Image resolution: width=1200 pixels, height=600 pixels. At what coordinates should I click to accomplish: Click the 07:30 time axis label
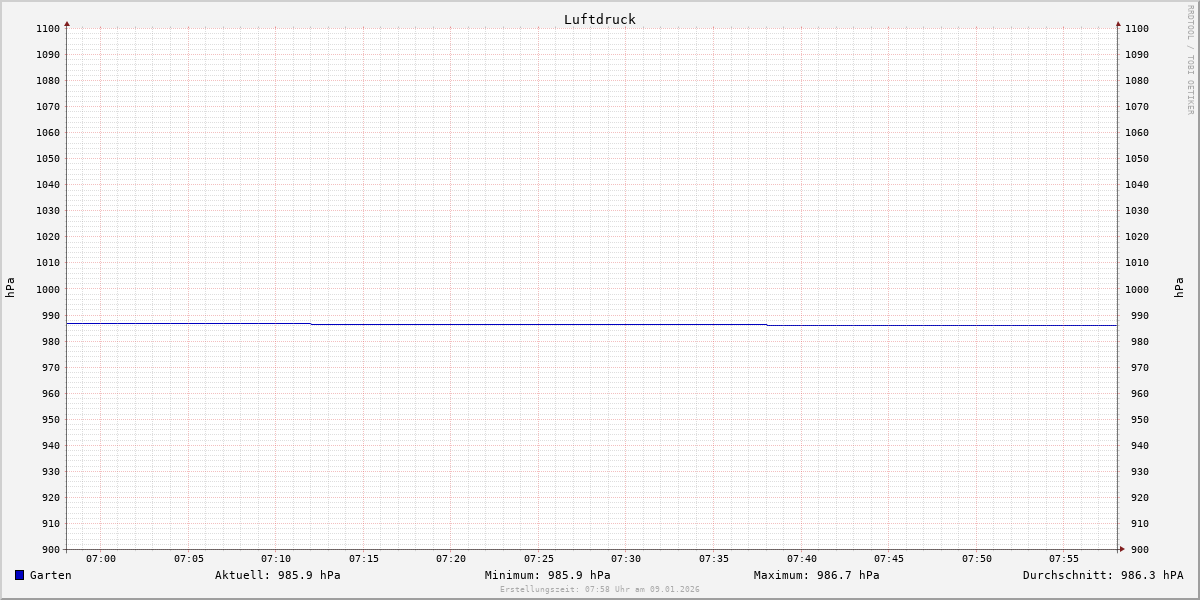click(x=626, y=558)
